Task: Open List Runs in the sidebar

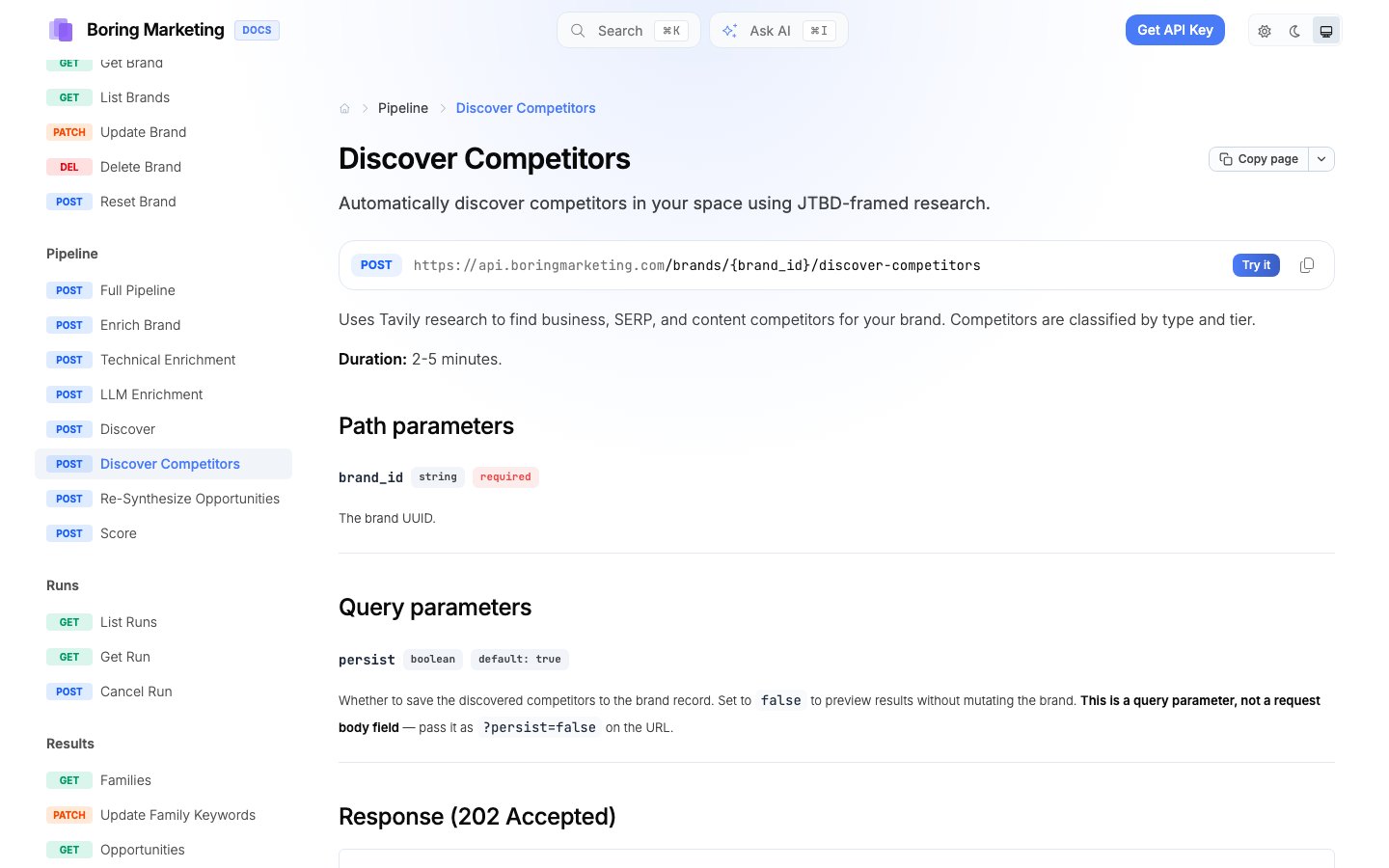Action: point(164,622)
